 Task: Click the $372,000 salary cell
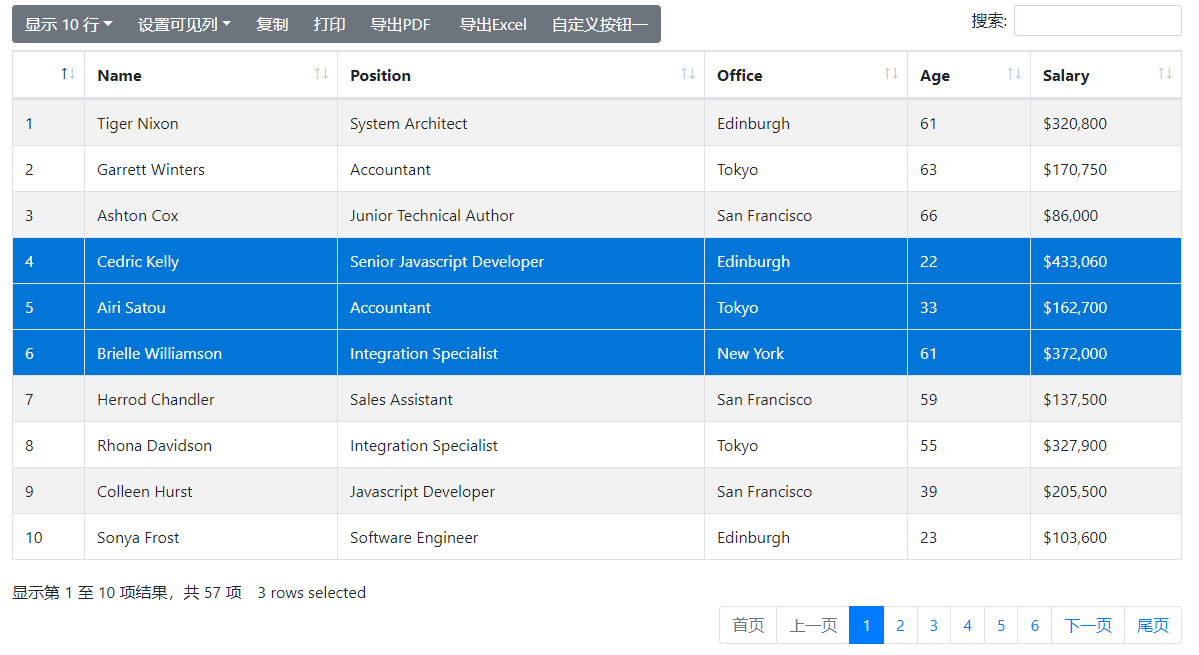(1106, 352)
